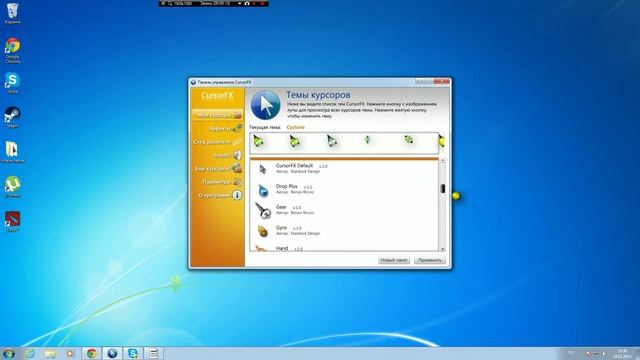The height and width of the screenshot is (360, 640).
Task: Switch to Chrome in the taskbar
Action: [91, 353]
